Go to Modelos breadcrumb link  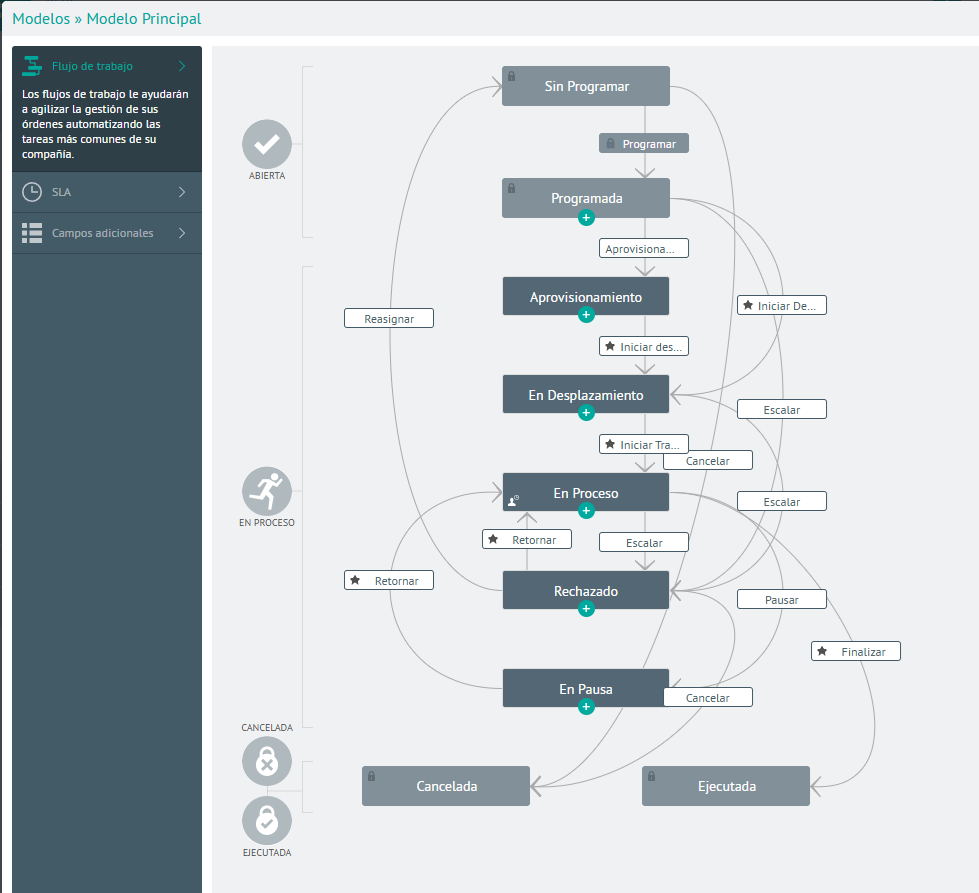(41, 19)
